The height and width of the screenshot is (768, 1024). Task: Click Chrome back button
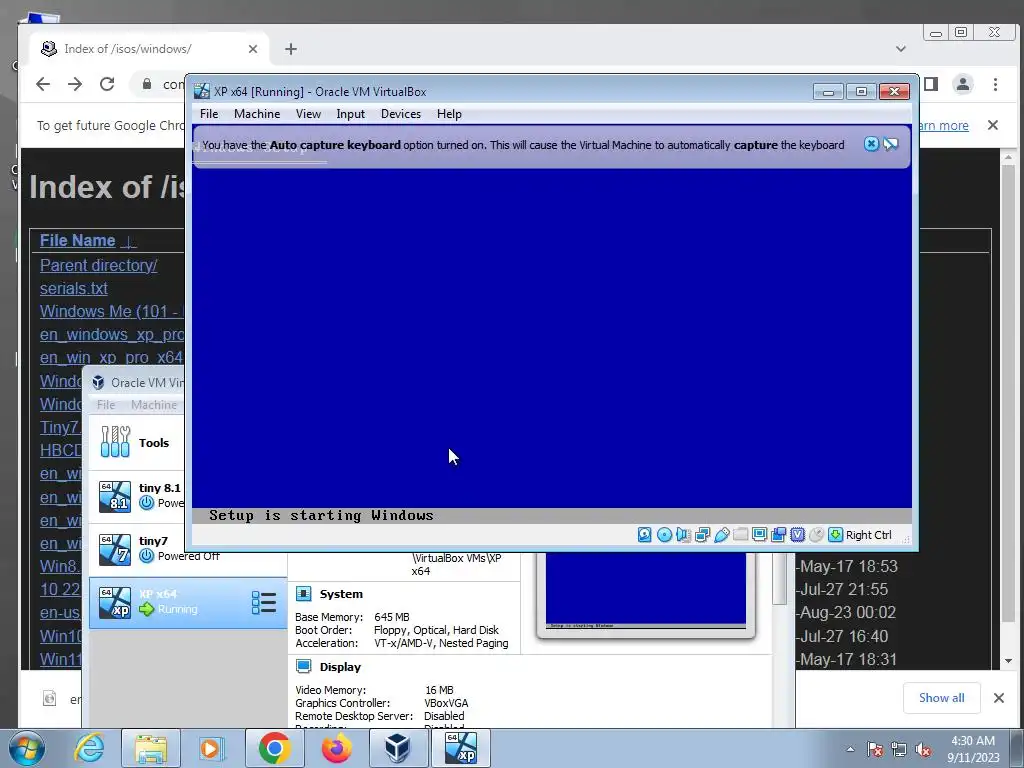click(x=43, y=84)
